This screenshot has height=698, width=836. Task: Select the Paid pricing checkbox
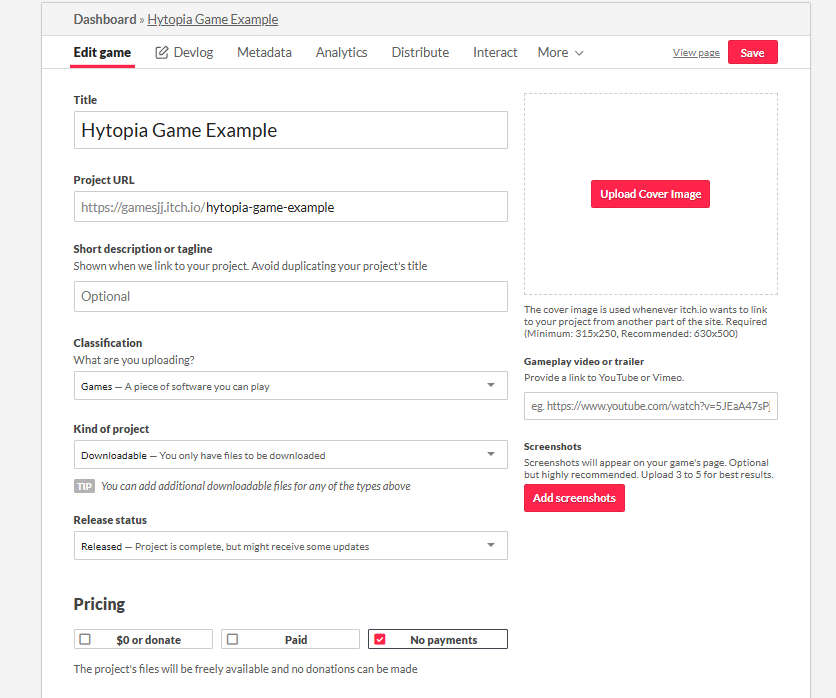point(232,639)
